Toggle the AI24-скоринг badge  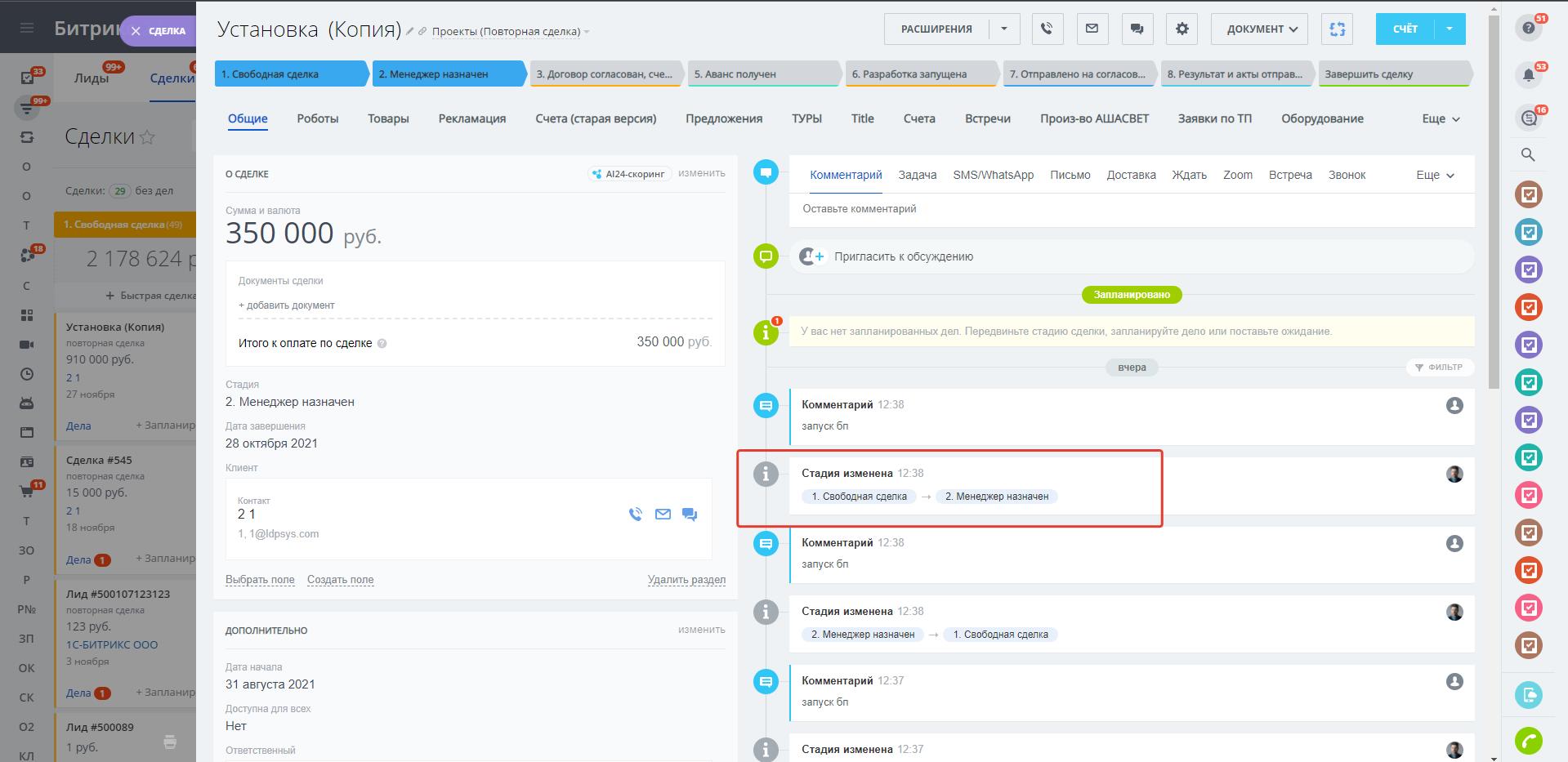pos(629,174)
